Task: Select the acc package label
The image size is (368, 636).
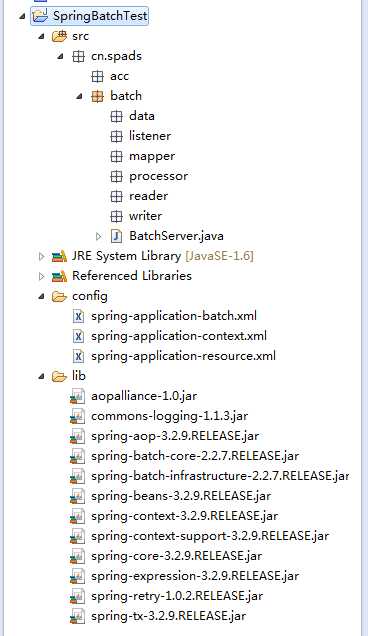Action: [119, 76]
